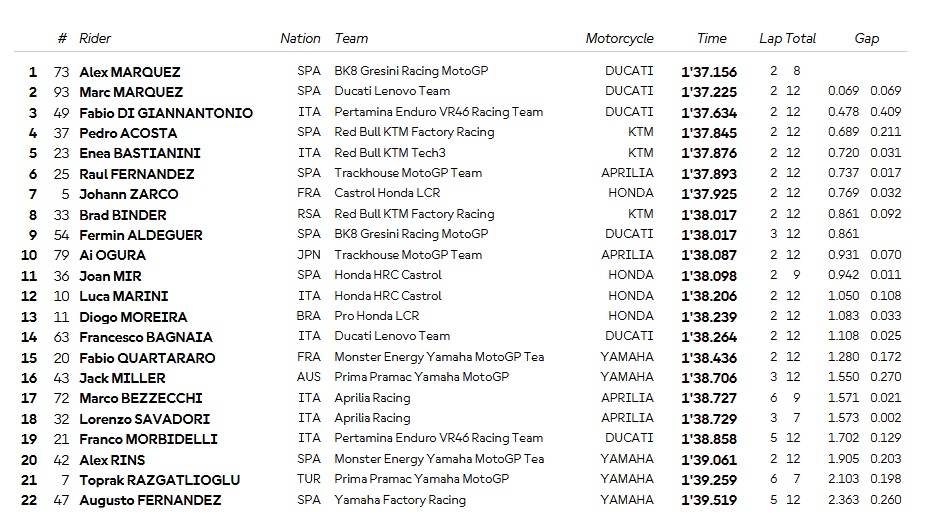Screen dimensions: 931x519
Task: Click the Gap column header
Action: click(x=866, y=39)
